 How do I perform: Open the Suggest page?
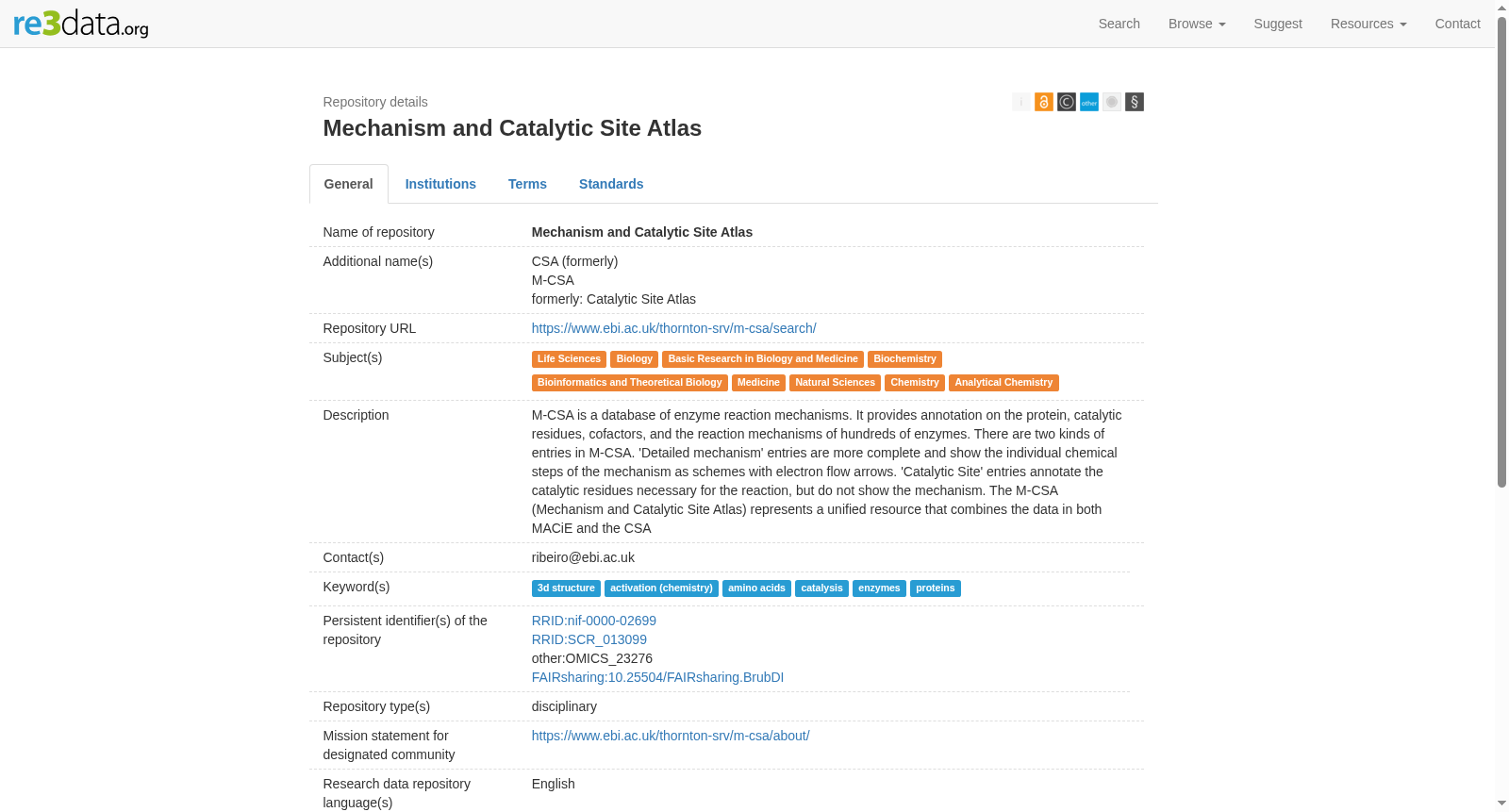[1278, 24]
